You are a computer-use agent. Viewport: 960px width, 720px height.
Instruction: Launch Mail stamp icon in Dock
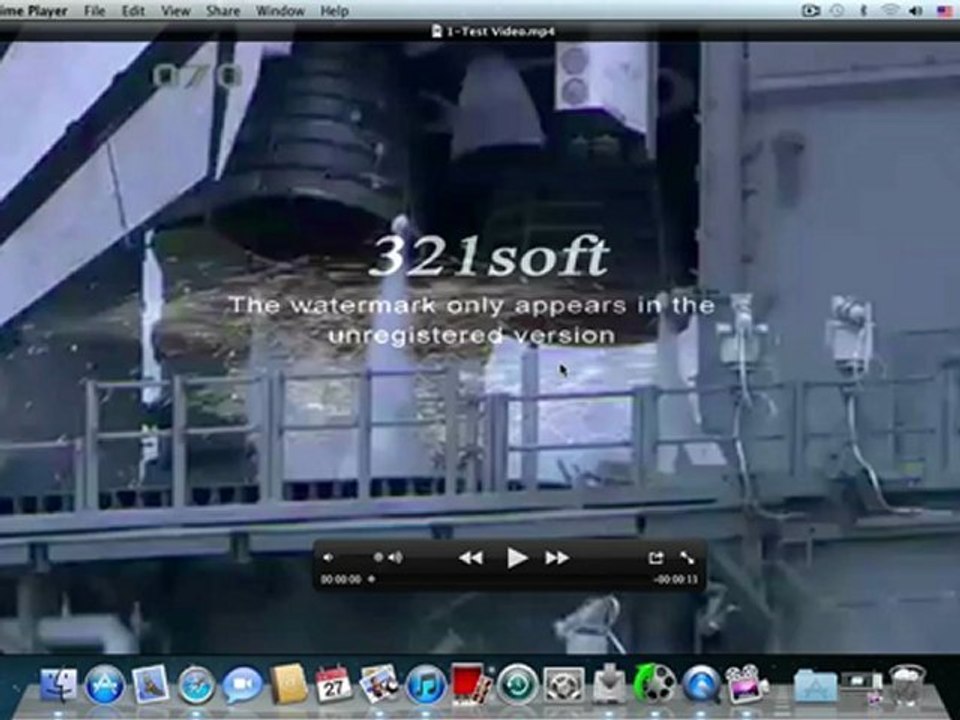[151, 684]
